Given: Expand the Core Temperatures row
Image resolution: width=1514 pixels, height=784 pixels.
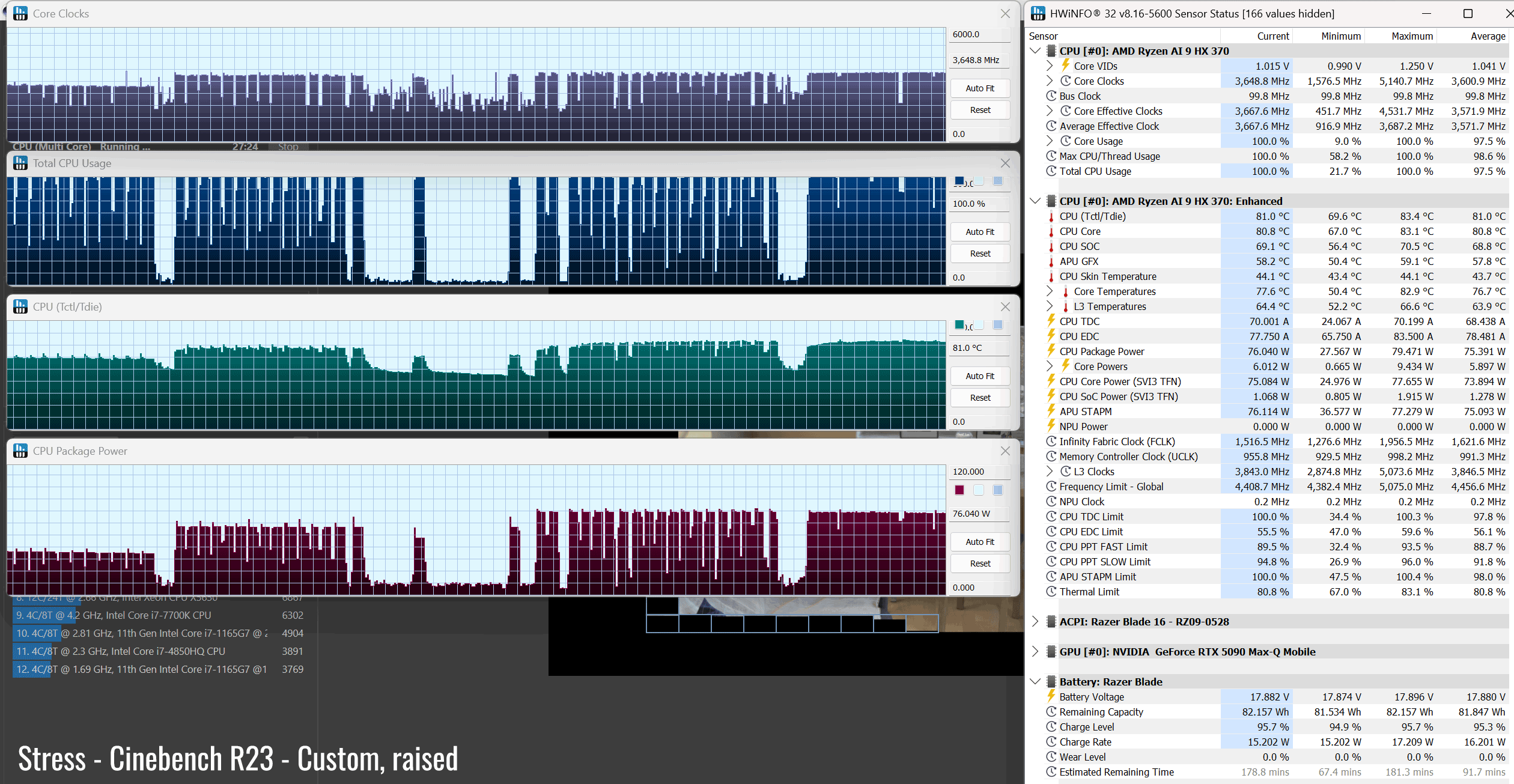Looking at the screenshot, I should point(1050,291).
